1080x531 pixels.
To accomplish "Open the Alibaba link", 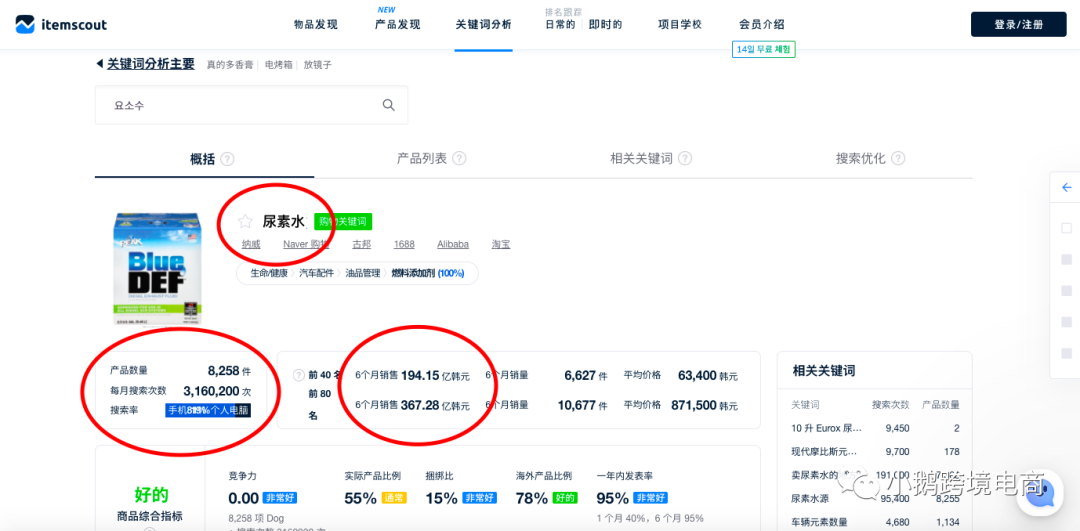I will pos(453,244).
